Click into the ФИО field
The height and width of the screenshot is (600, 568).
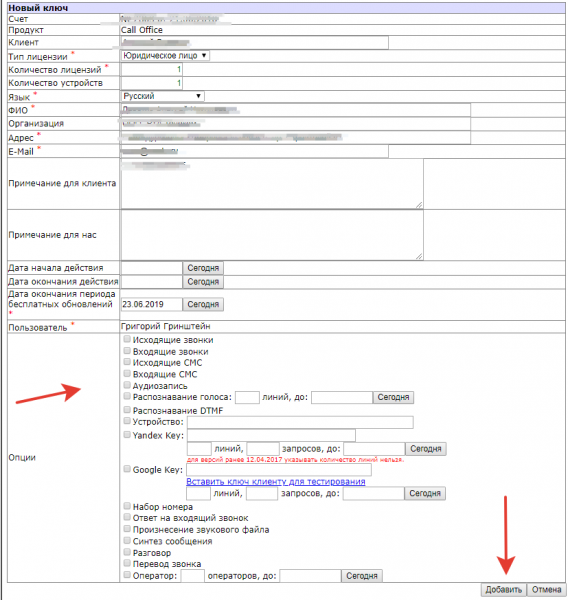point(295,110)
